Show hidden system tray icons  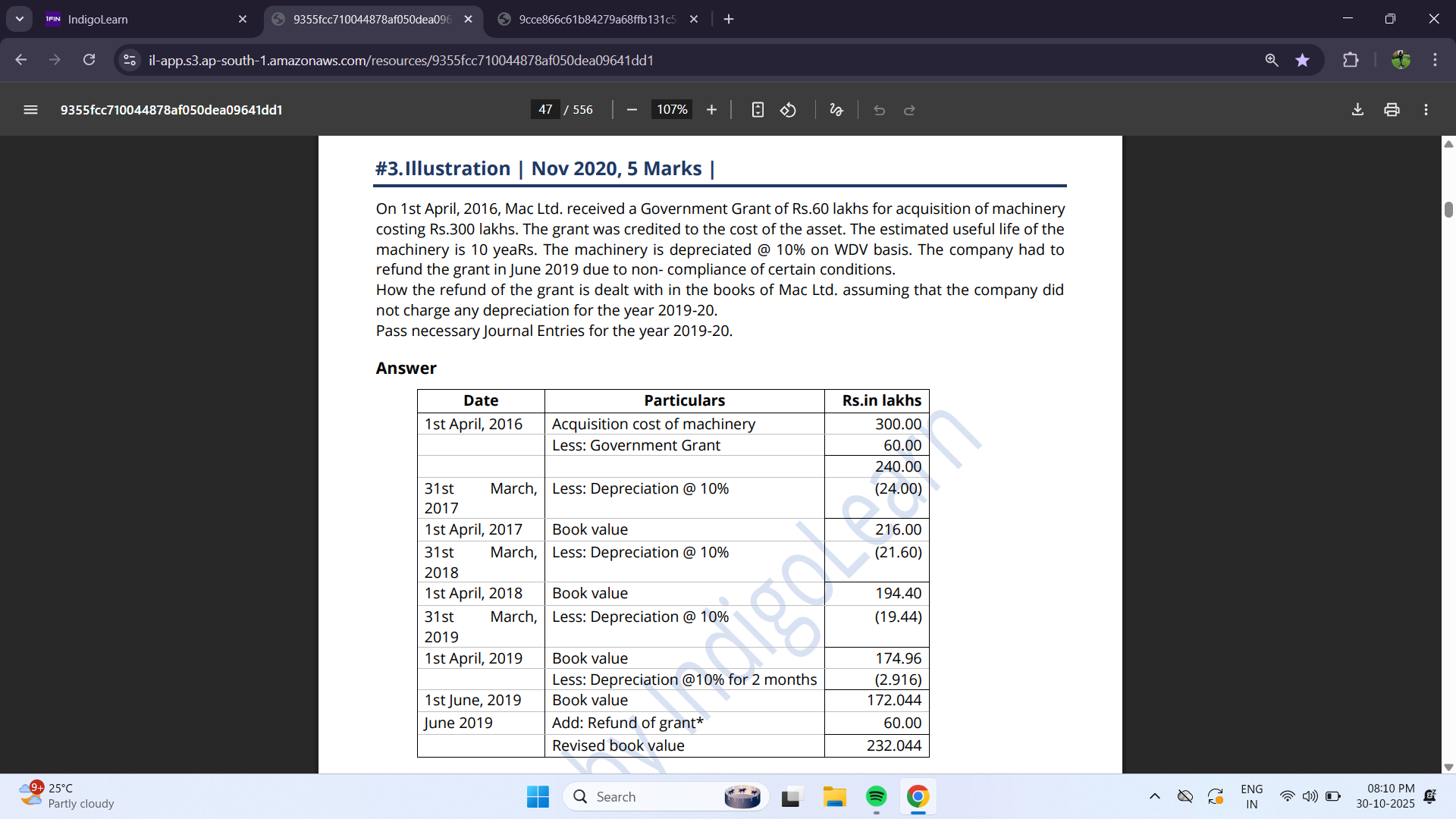point(1154,796)
